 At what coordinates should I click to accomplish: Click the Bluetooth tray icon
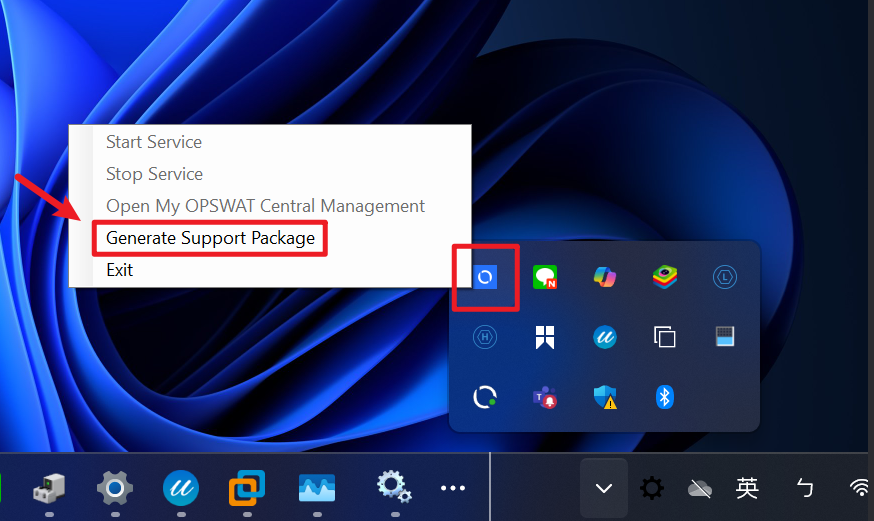tap(665, 397)
